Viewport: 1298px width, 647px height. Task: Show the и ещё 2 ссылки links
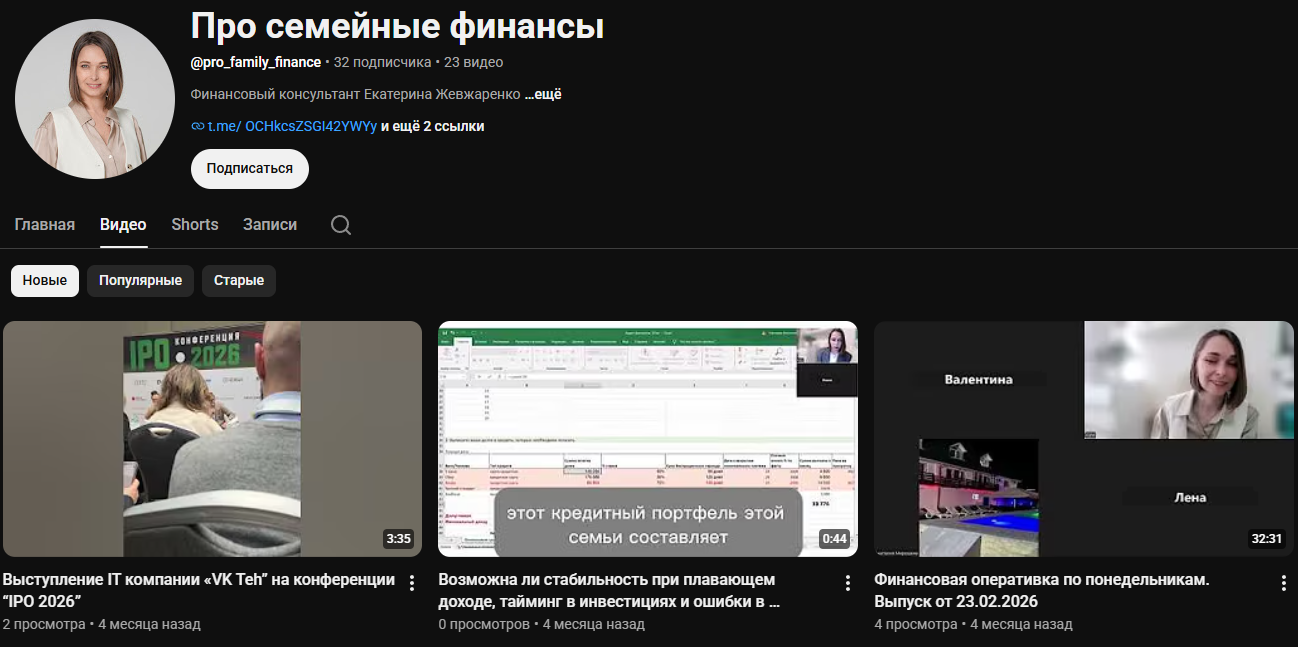pos(433,126)
